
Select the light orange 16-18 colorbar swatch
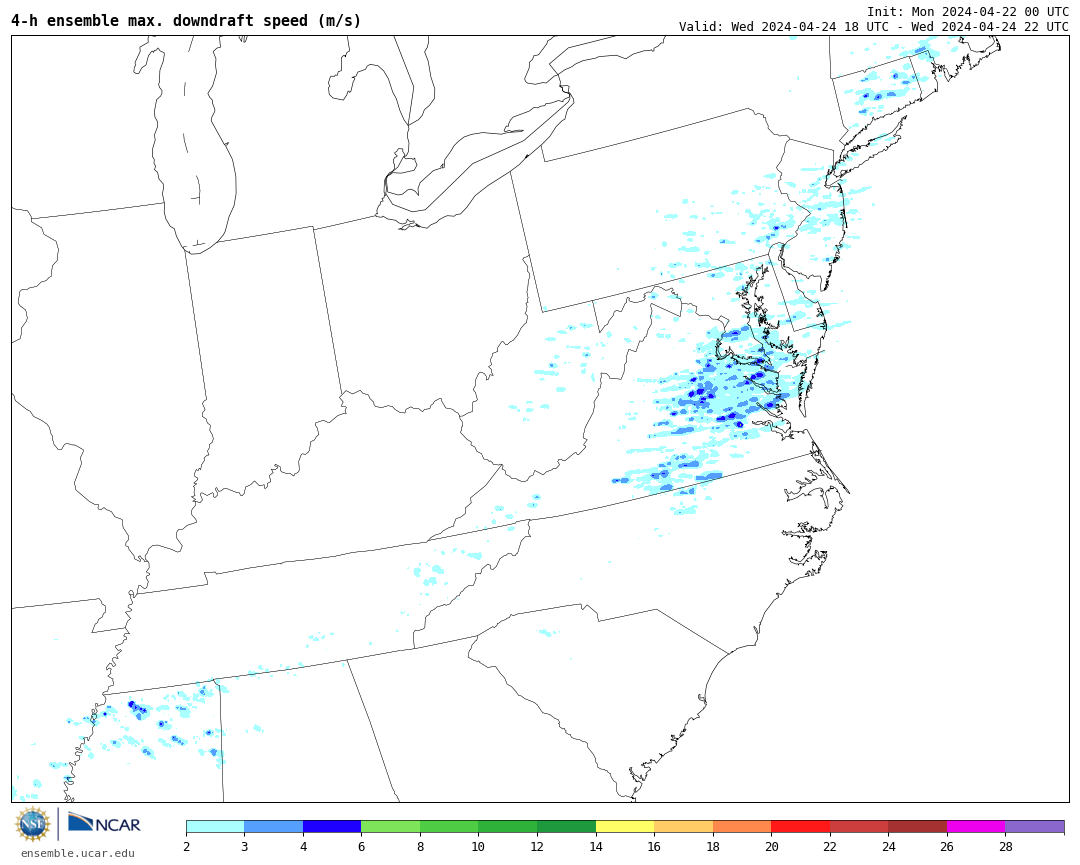pos(683,827)
